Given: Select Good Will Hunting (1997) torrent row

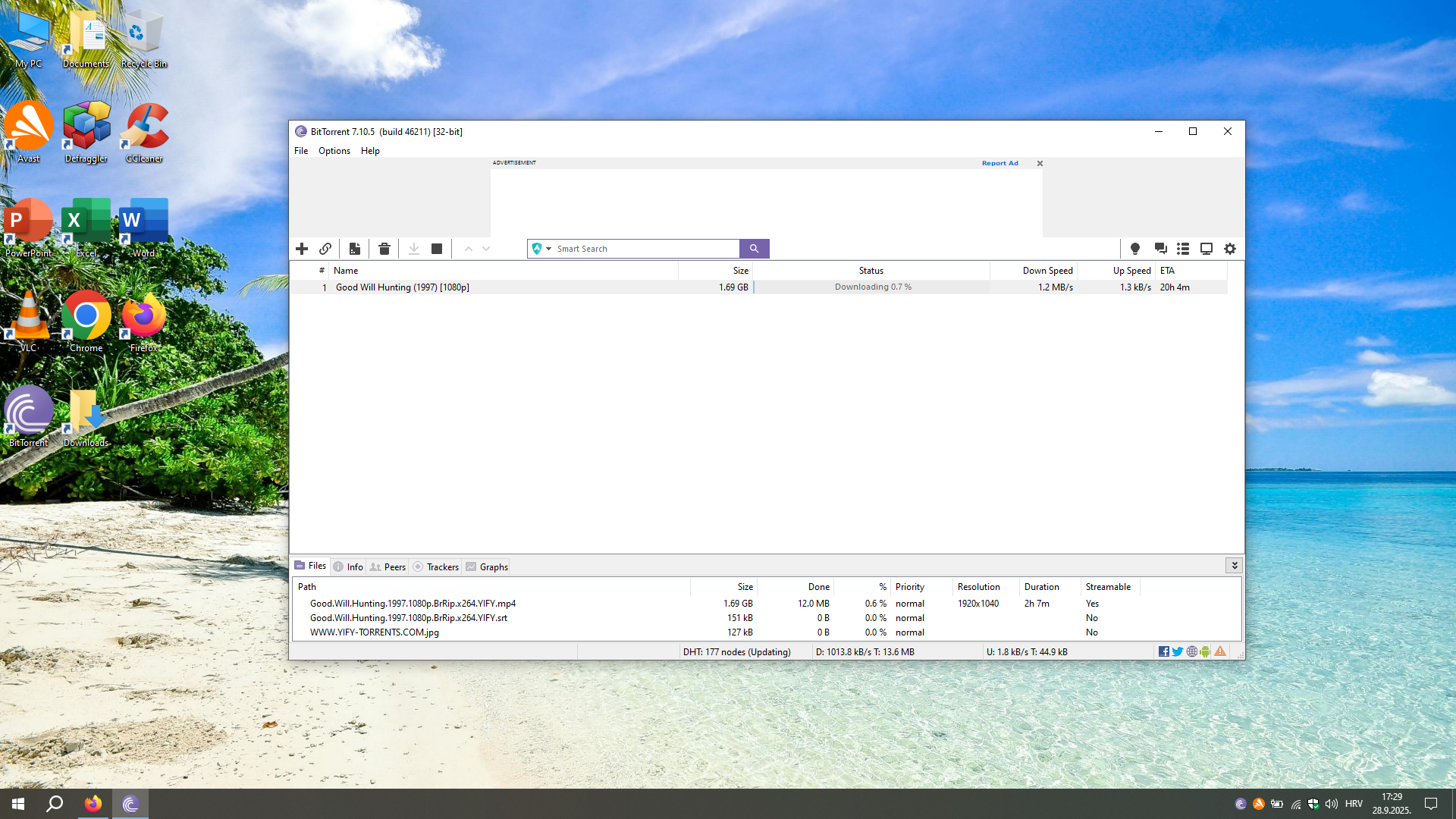Looking at the screenshot, I should (x=758, y=287).
